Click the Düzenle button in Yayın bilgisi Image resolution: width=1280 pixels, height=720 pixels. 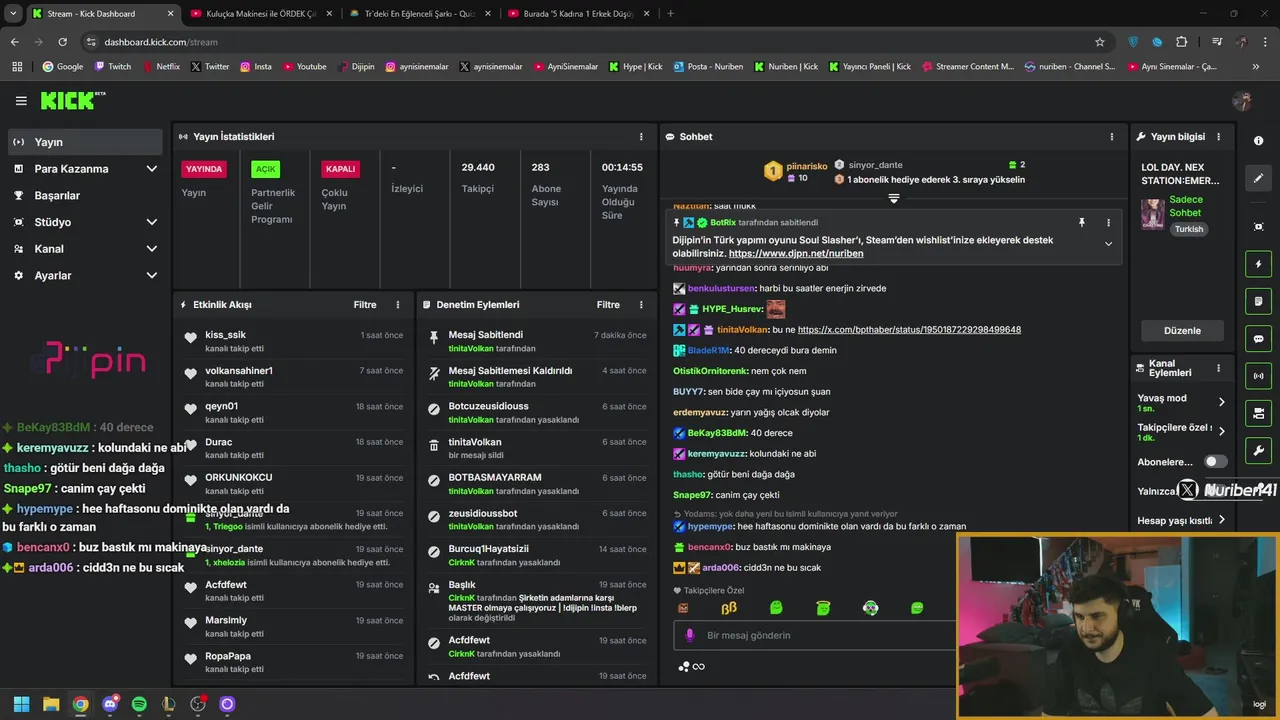(x=1182, y=330)
